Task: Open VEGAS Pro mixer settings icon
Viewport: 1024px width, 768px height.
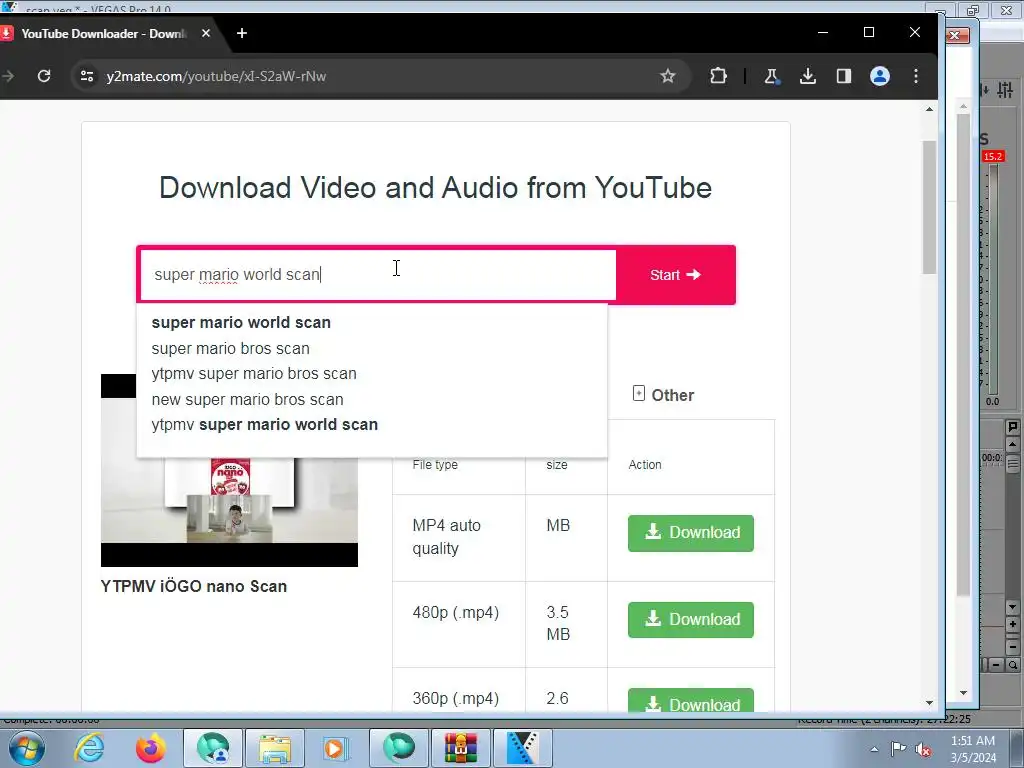Action: pos(1005,89)
